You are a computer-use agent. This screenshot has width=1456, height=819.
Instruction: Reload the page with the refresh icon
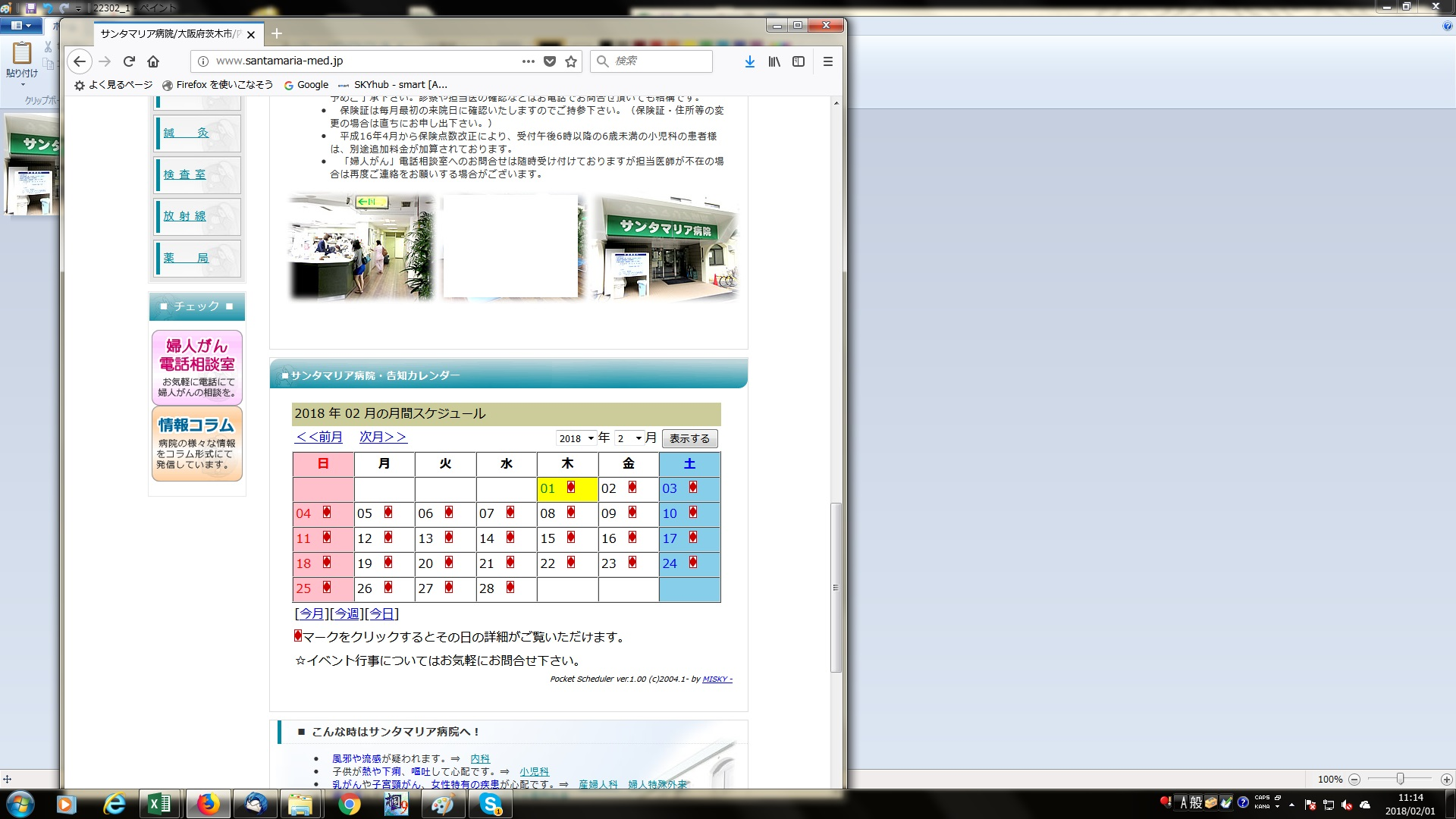pos(129,61)
